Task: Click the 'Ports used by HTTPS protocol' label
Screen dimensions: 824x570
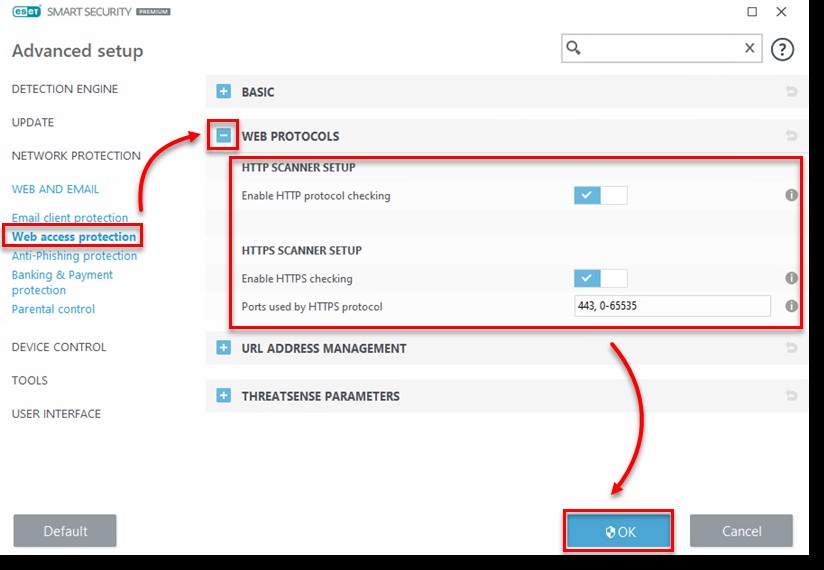Action: click(312, 306)
